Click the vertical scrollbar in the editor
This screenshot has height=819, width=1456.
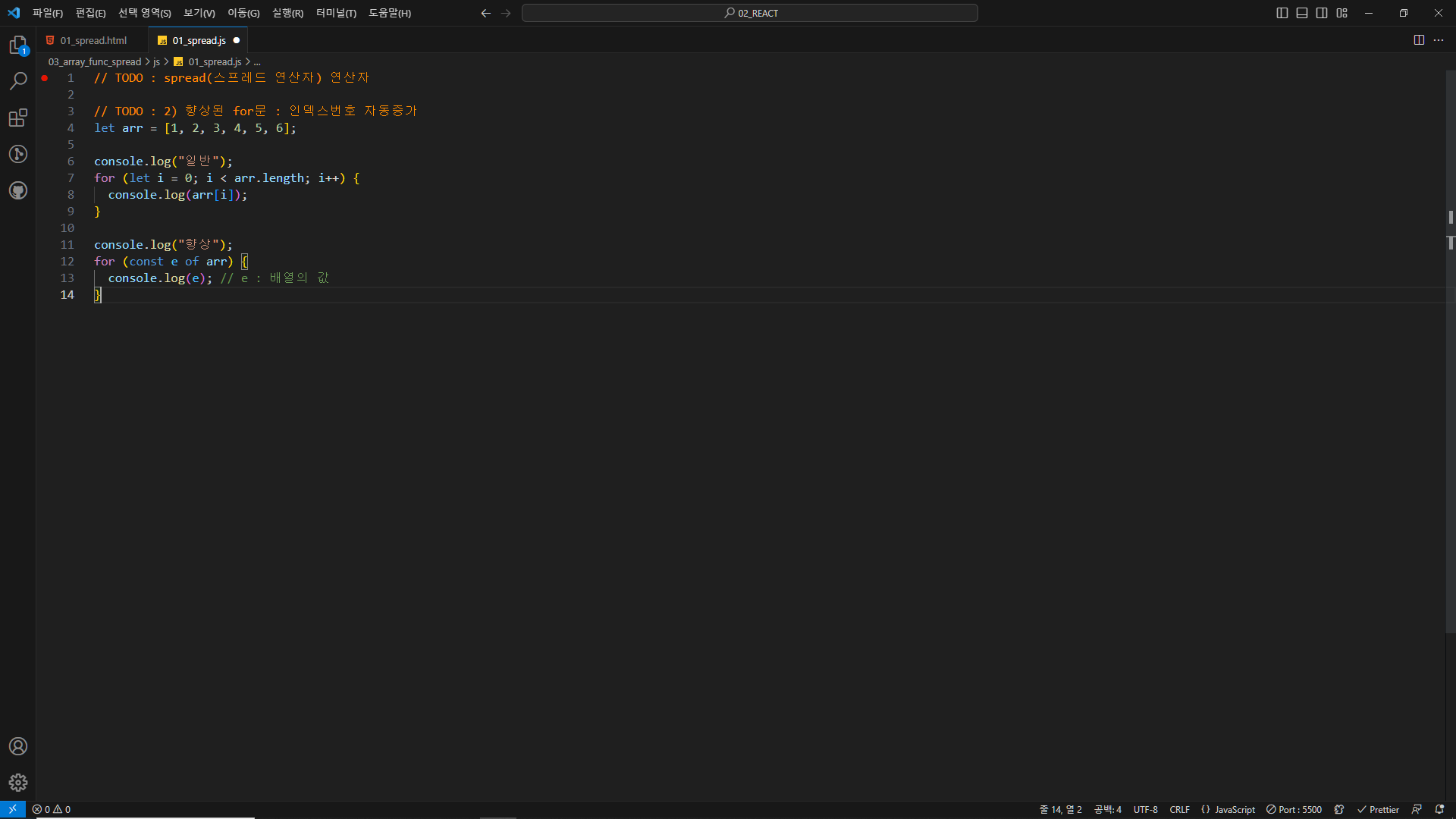pyautogui.click(x=1450, y=379)
